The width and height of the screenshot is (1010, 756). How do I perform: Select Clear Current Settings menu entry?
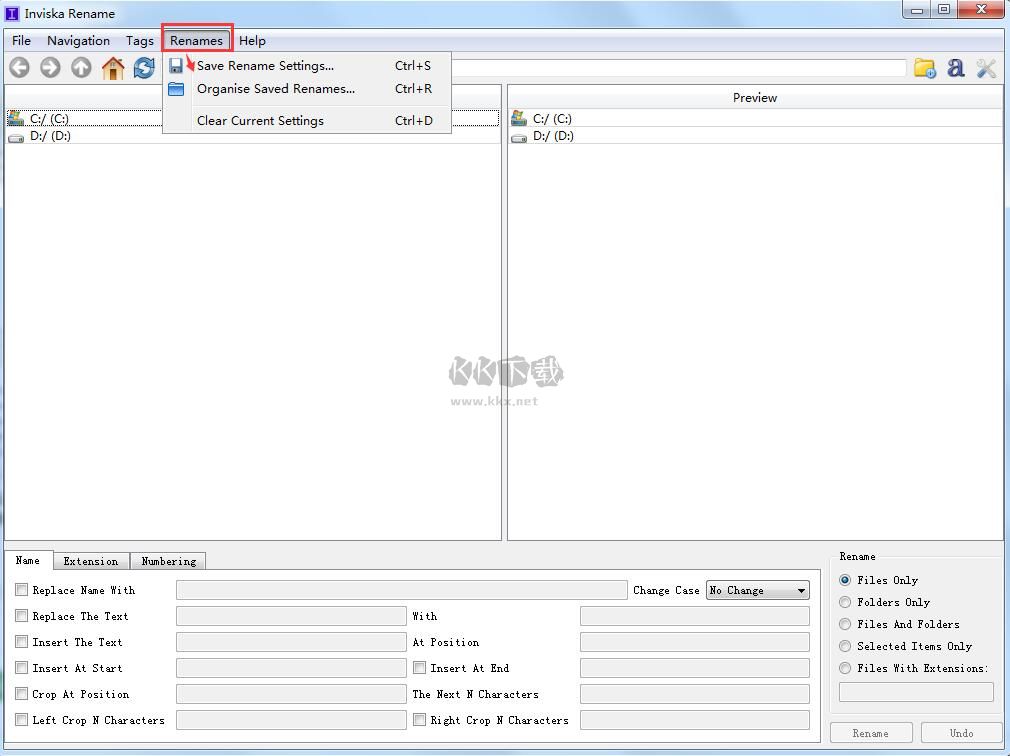pyautogui.click(x=307, y=120)
